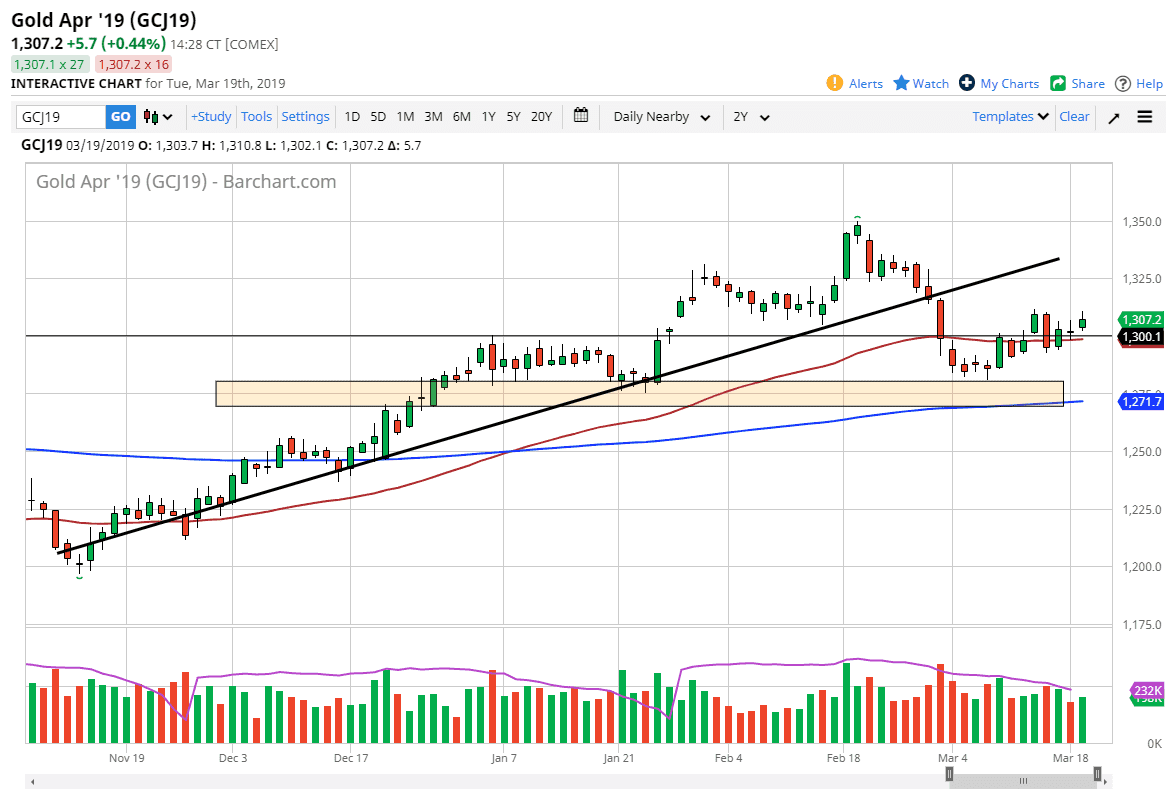
Task: Open the calendar date range picker
Action: pyautogui.click(x=581, y=116)
